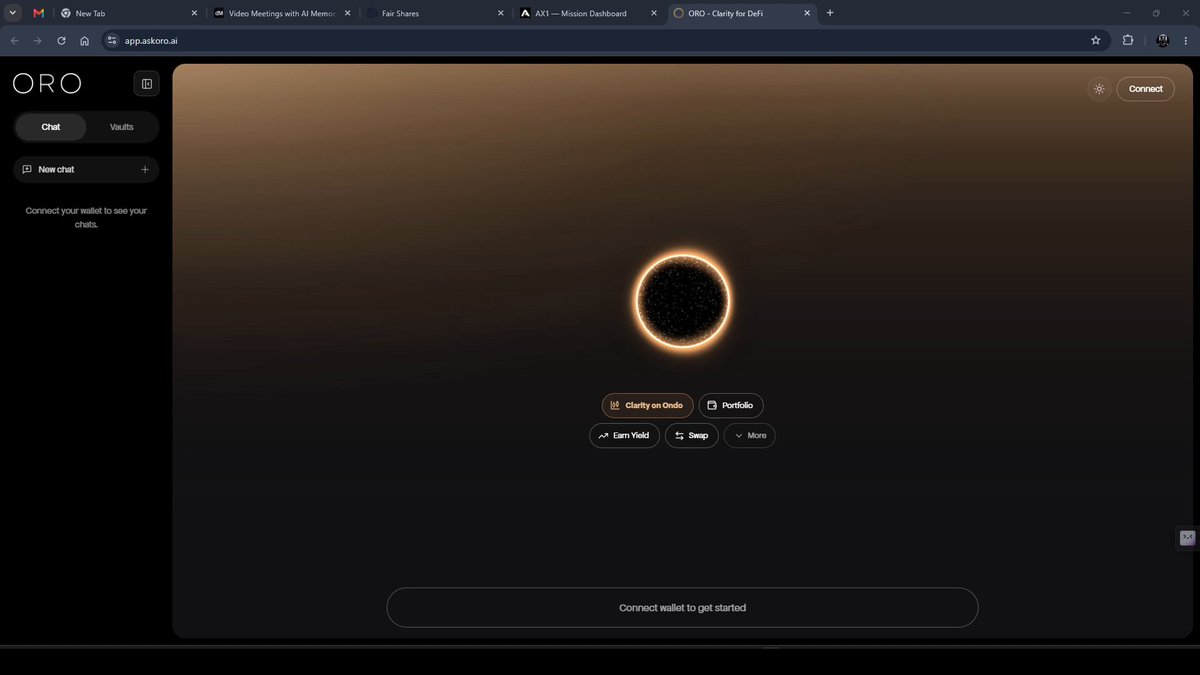Click the Connect wallet button

[x=1145, y=89]
